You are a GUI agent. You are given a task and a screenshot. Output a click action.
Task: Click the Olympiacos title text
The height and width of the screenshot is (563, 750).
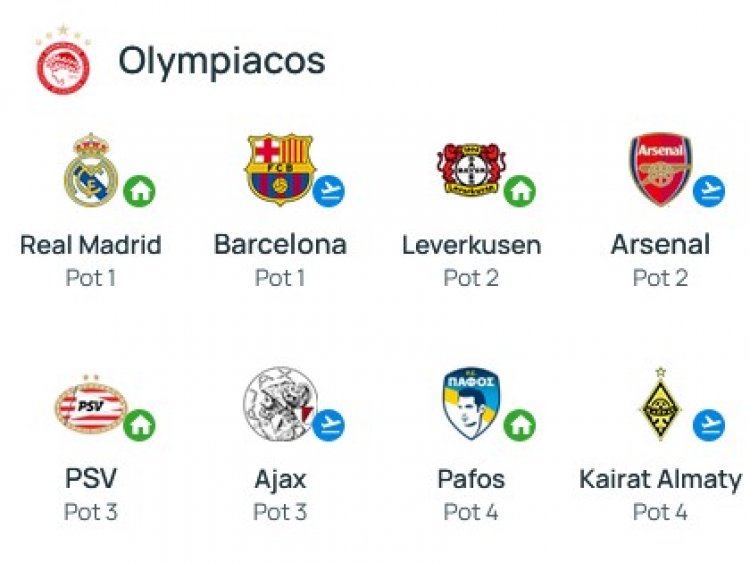tap(222, 61)
